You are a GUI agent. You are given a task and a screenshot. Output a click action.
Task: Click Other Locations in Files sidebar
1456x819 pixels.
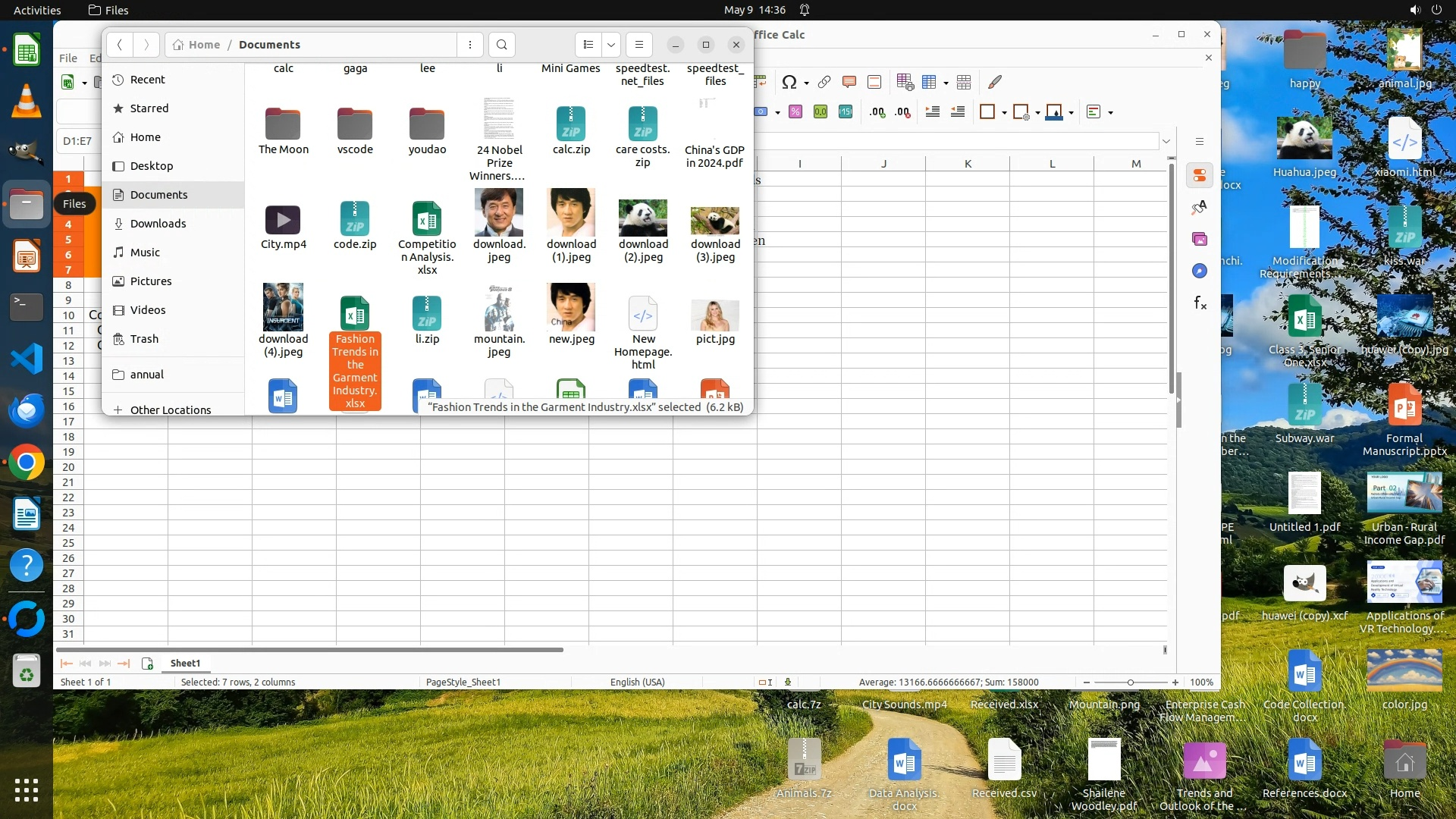(x=171, y=409)
